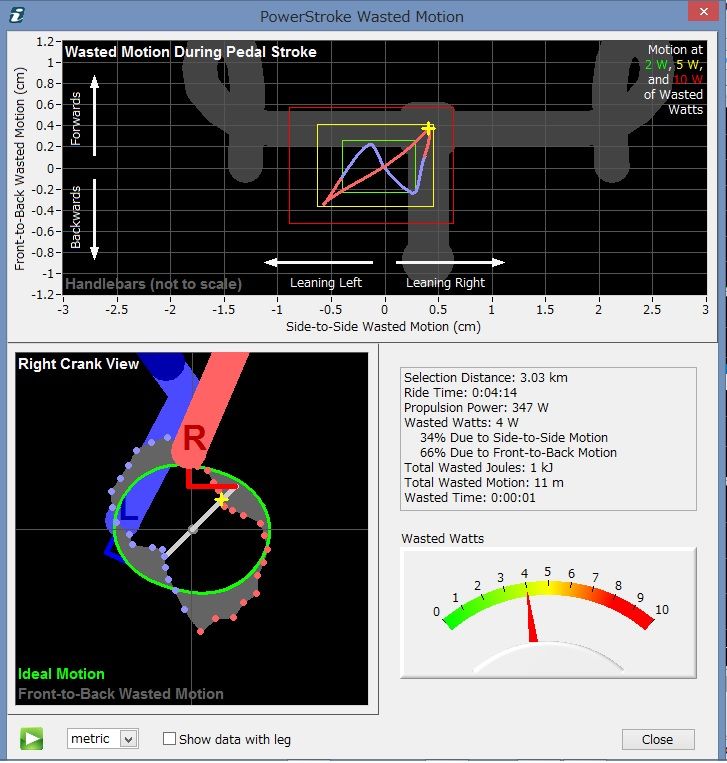
Task: Click the yellow cross marker on handlebar chart
Action: [428, 128]
